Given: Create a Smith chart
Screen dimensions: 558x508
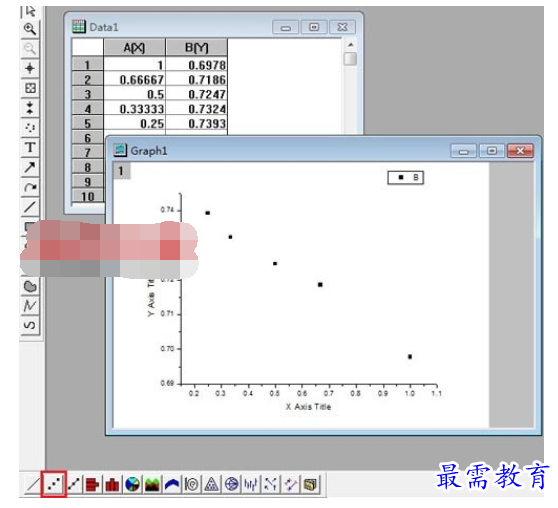Looking at the screenshot, I should click(232, 485).
